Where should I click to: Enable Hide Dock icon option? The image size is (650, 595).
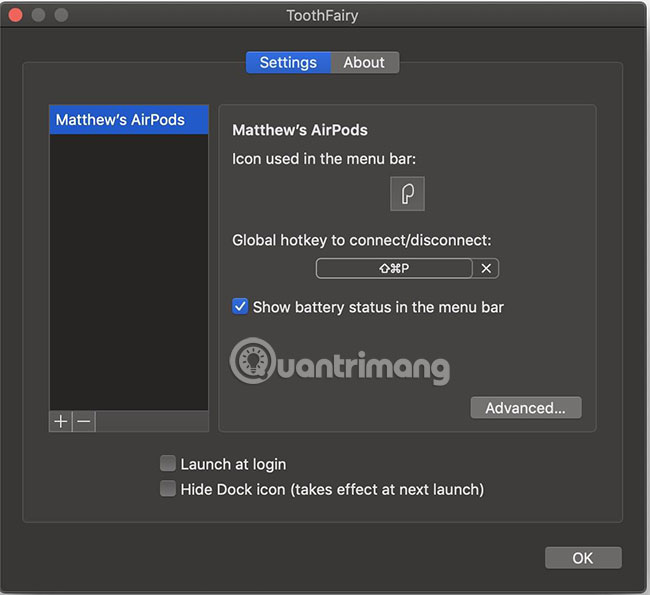click(168, 488)
